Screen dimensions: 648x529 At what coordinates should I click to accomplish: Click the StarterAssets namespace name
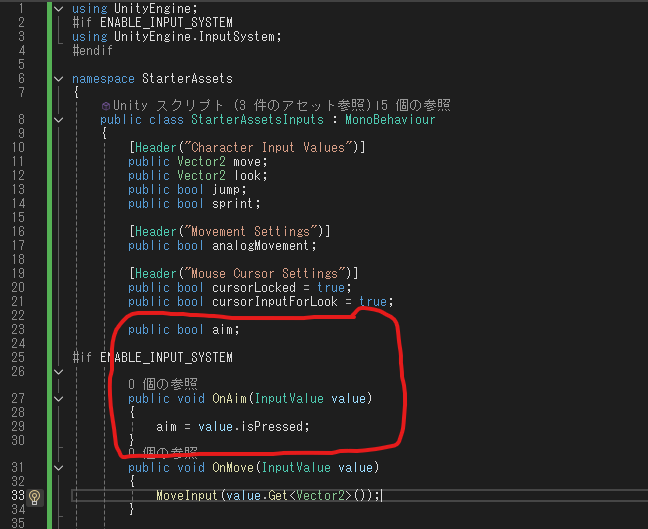pos(187,79)
